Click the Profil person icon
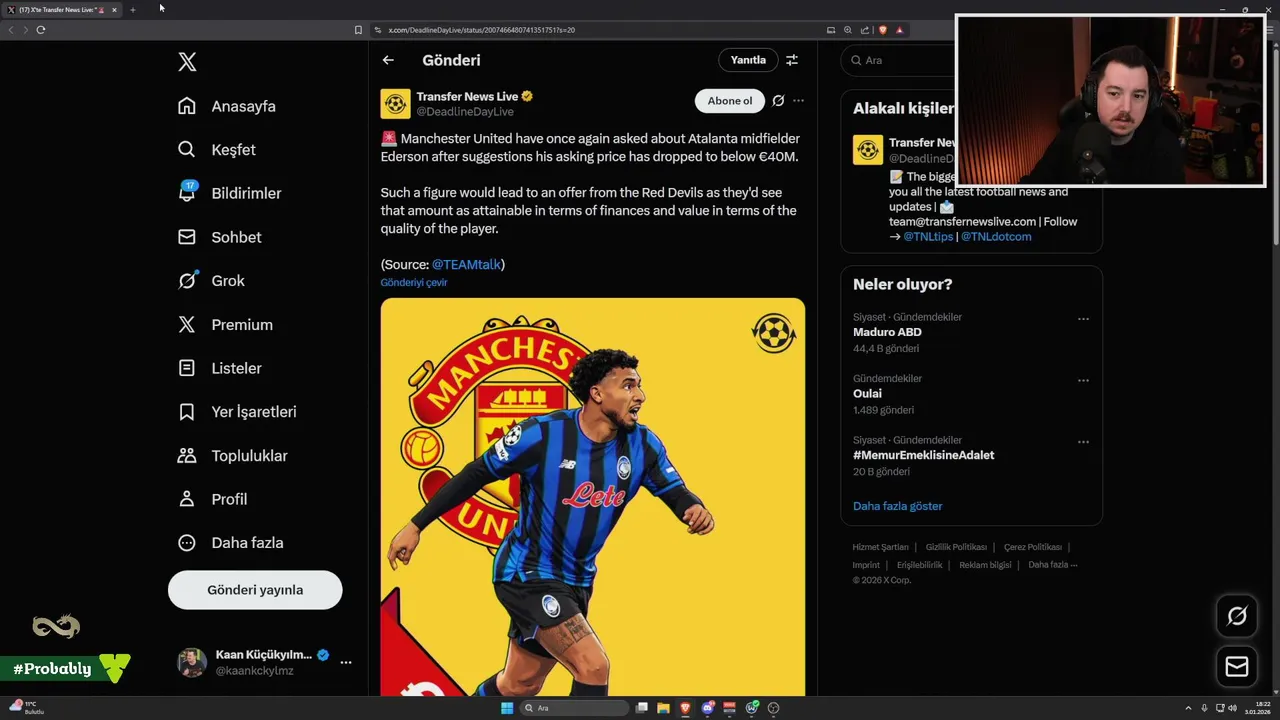Screen dimensions: 1280x720 pos(187,499)
